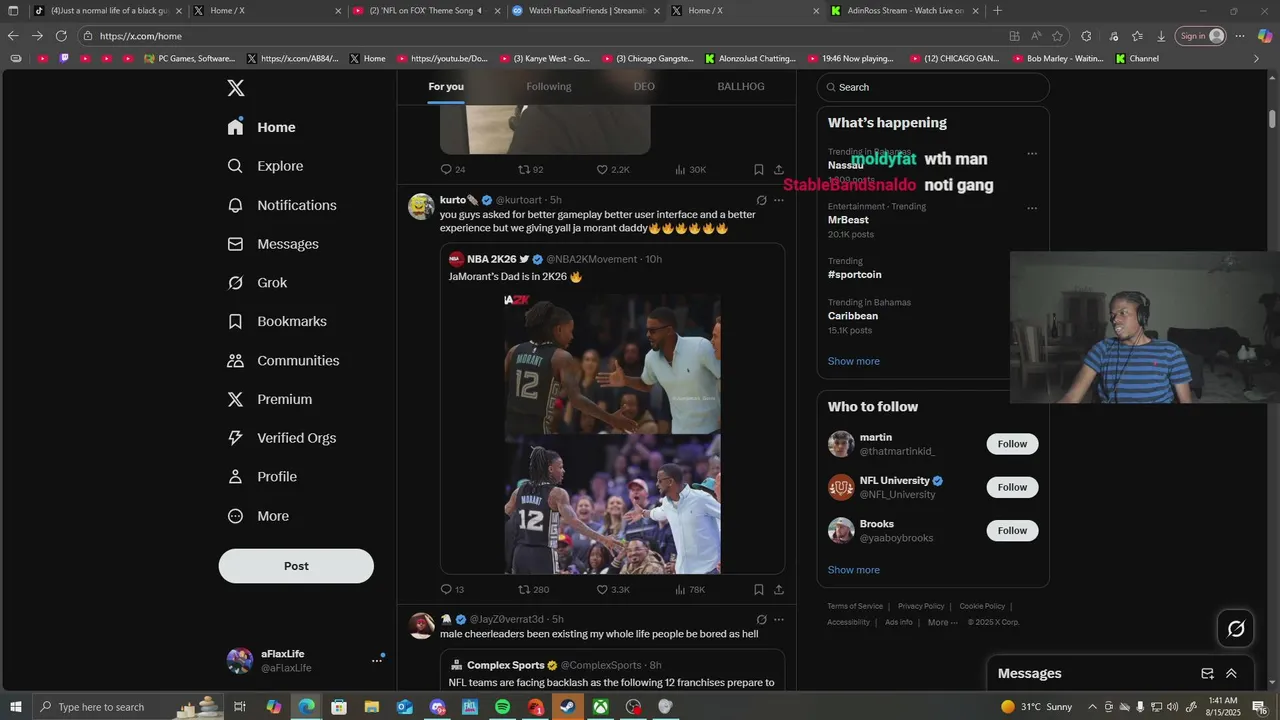The height and width of the screenshot is (720, 1280).
Task: Open Communities from the sidebar
Action: (x=283, y=360)
